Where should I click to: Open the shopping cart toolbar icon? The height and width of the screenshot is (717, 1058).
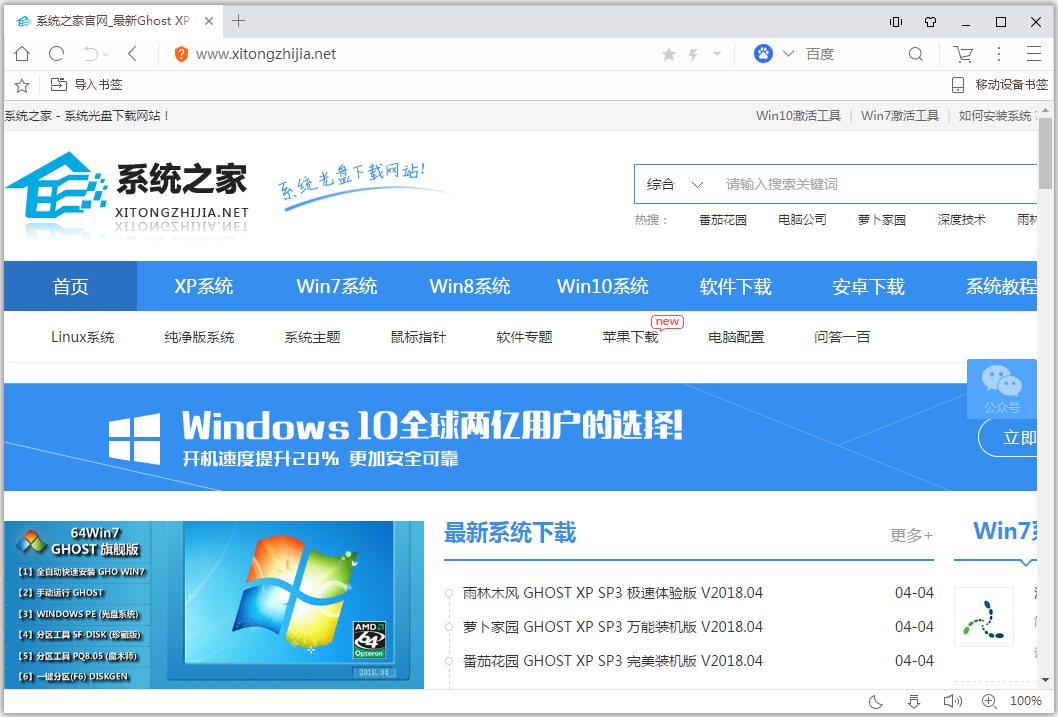(x=963, y=54)
